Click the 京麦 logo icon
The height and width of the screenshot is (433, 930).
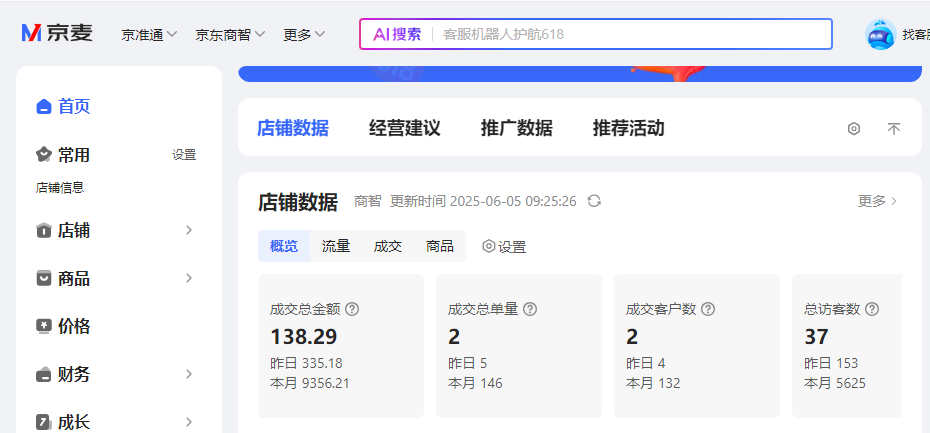pos(32,33)
